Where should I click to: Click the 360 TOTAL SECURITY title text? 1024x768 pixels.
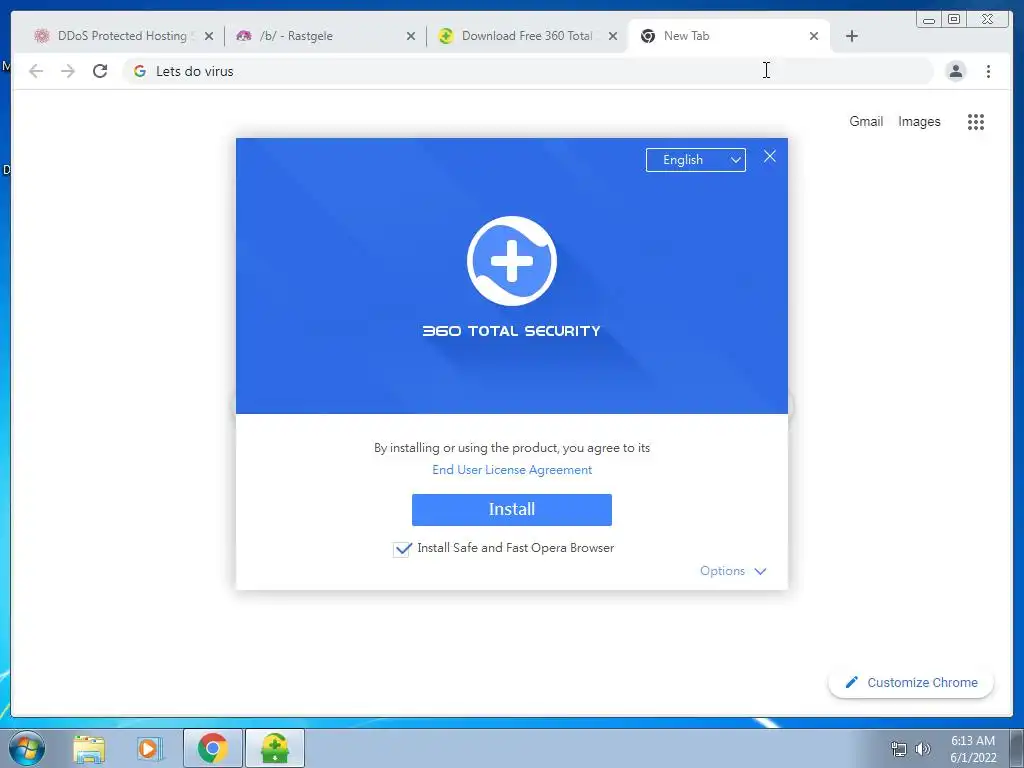511,331
